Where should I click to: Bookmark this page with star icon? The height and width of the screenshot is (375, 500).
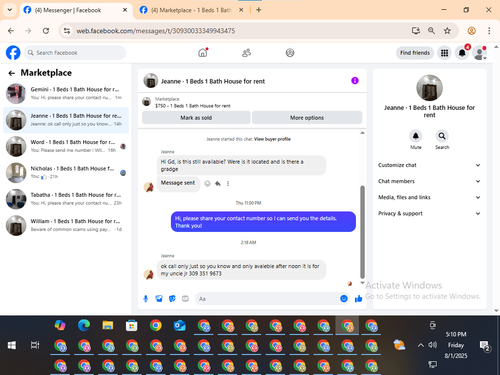coord(447,31)
